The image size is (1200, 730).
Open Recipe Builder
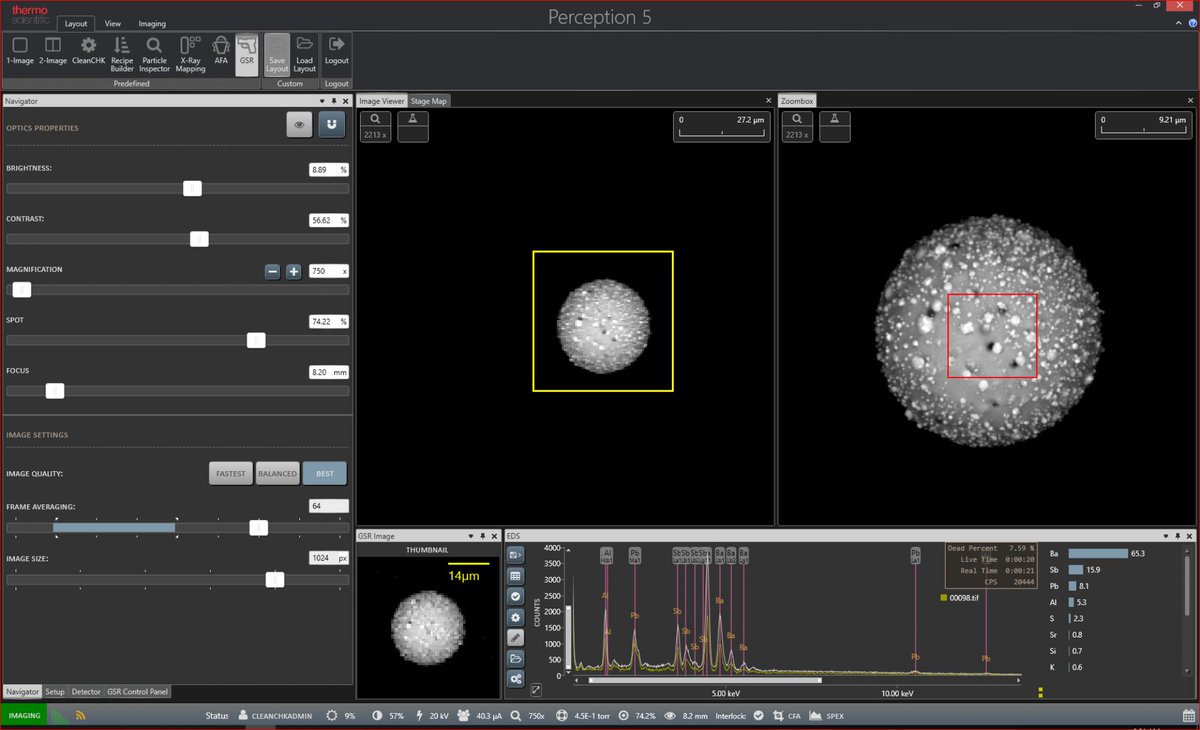122,54
